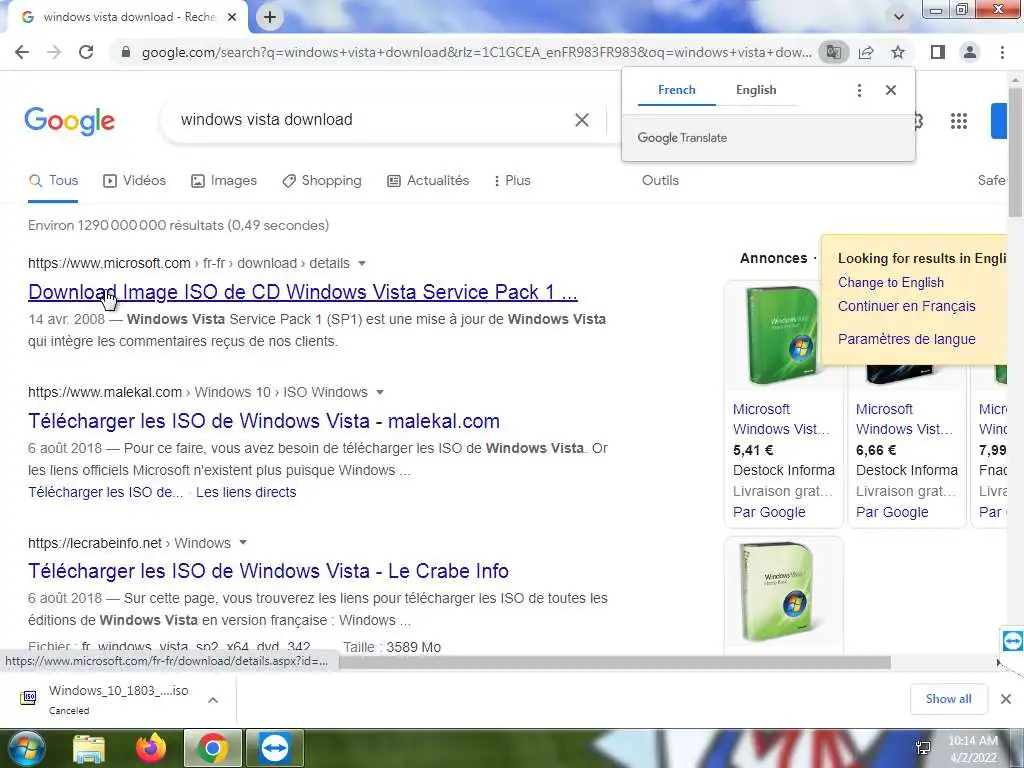Select French in translate popup
The height and width of the screenshot is (768, 1024).
click(x=677, y=90)
